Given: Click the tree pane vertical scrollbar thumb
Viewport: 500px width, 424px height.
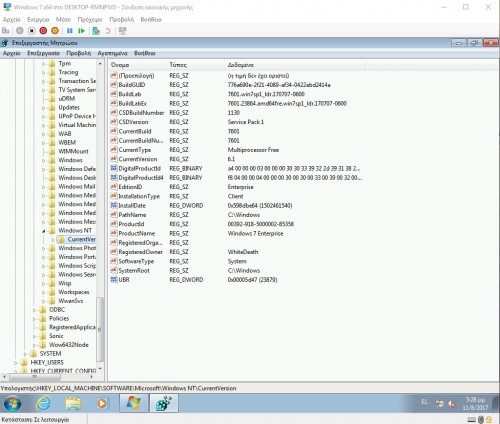Looking at the screenshot, I should pos(100,329).
